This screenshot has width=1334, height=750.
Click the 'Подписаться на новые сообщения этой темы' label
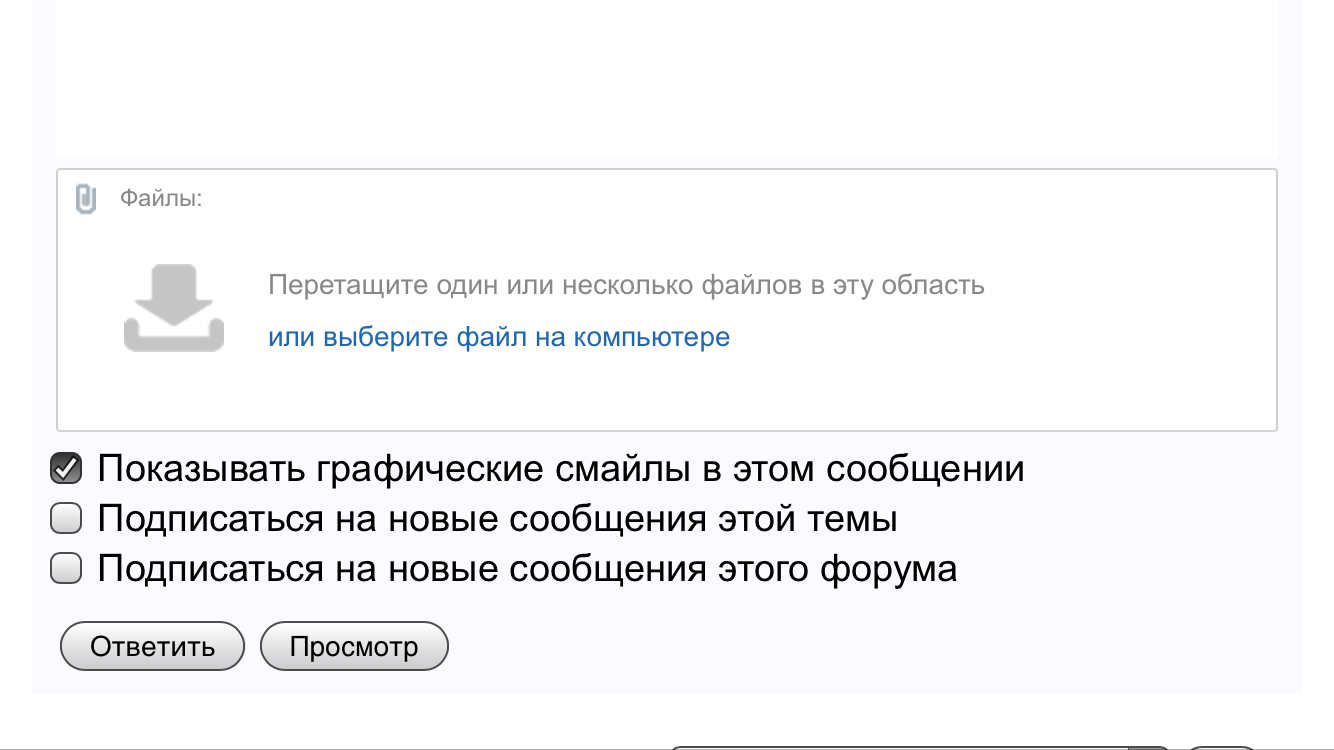(497, 519)
